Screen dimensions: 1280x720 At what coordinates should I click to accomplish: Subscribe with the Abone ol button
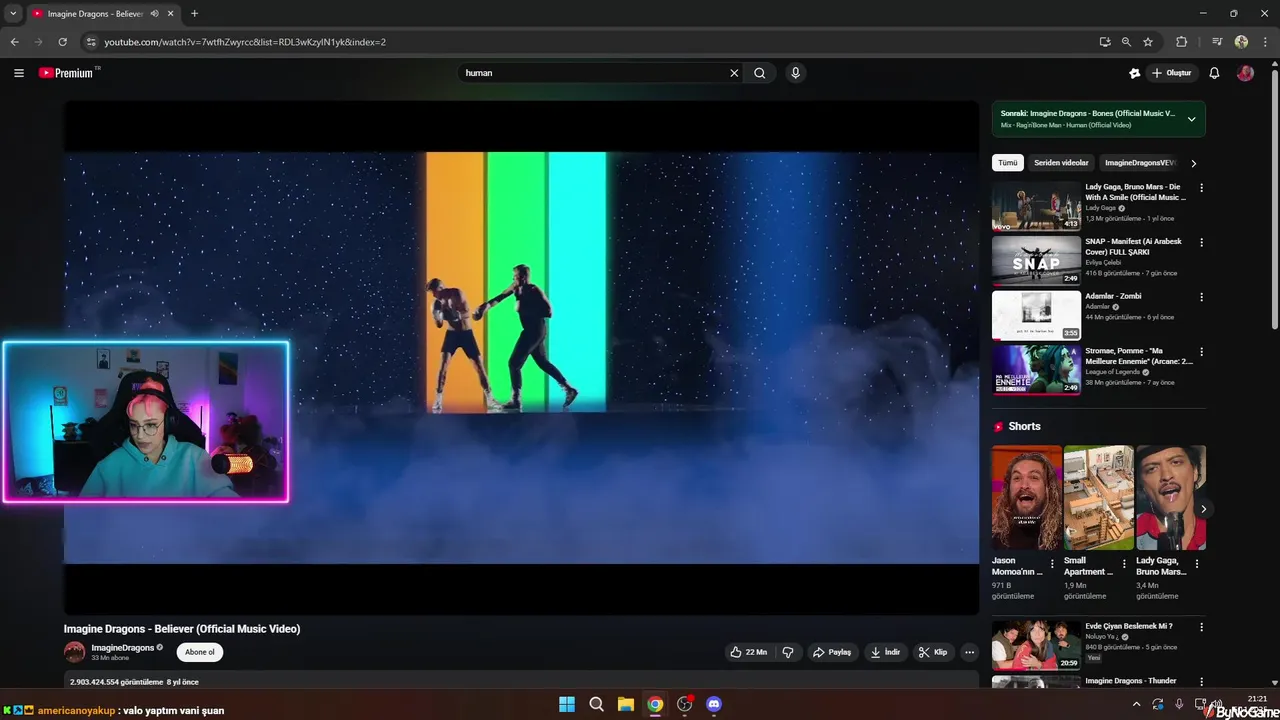pyautogui.click(x=200, y=652)
